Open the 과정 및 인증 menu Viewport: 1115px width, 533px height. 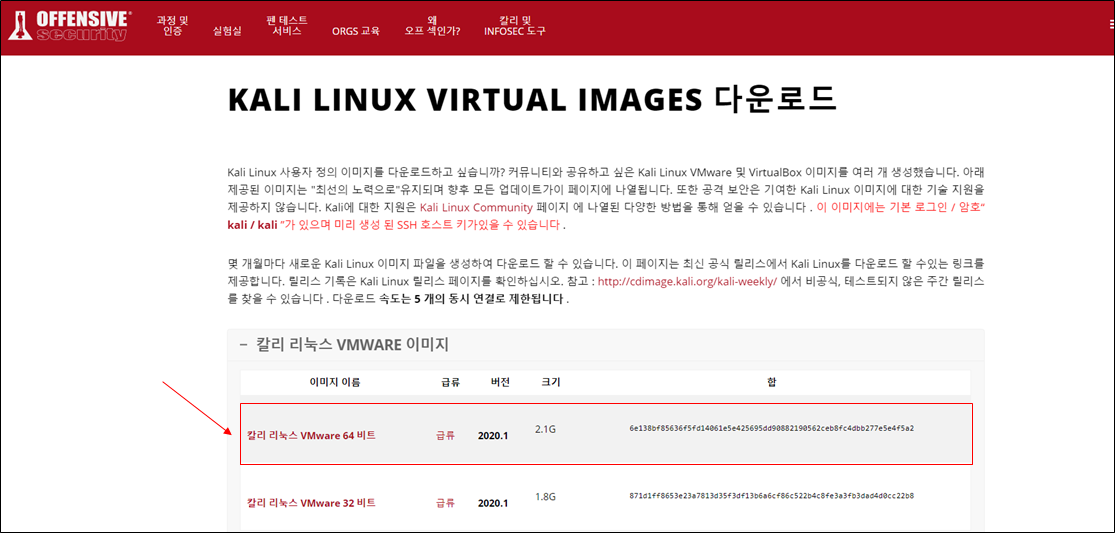172,26
